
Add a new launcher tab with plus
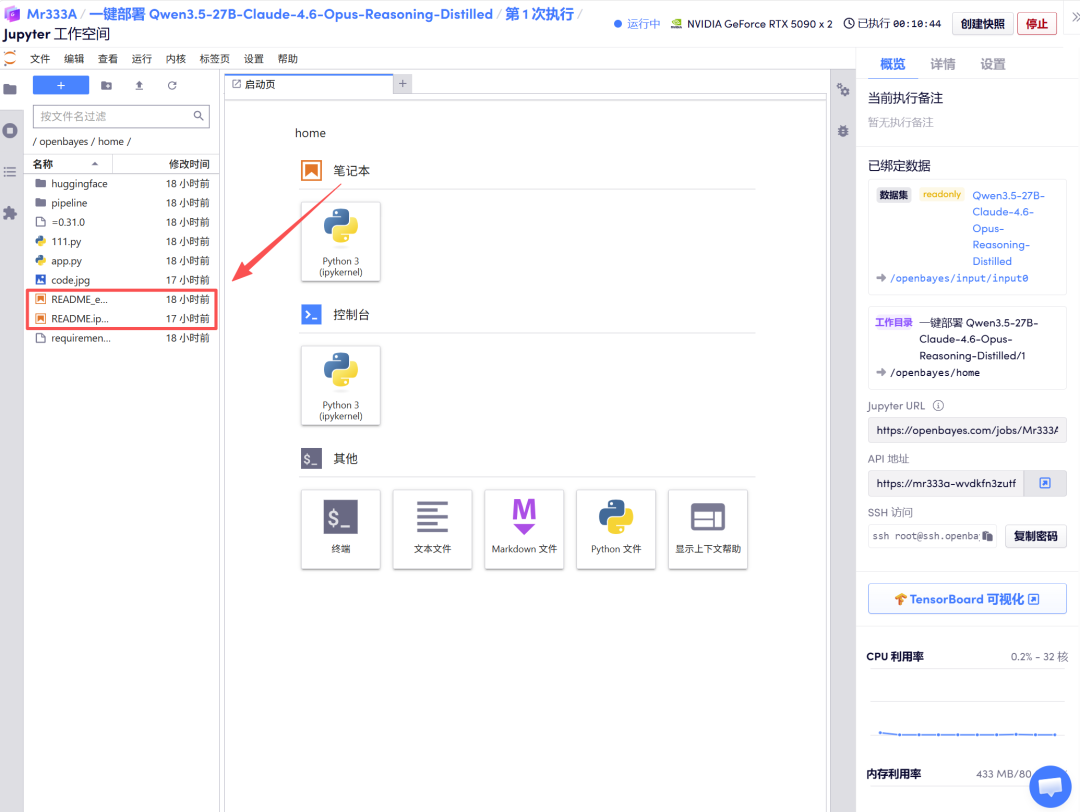[403, 83]
